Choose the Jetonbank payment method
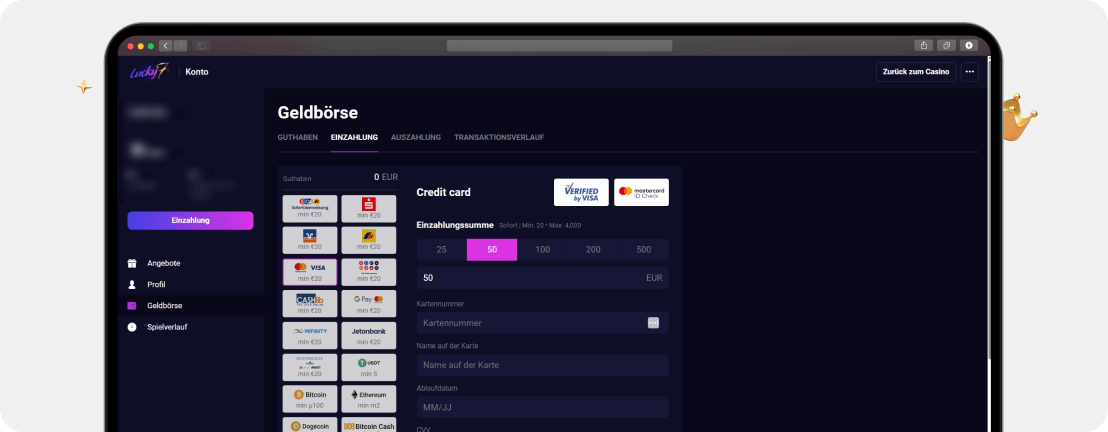This screenshot has height=432, width=1108. 368,335
